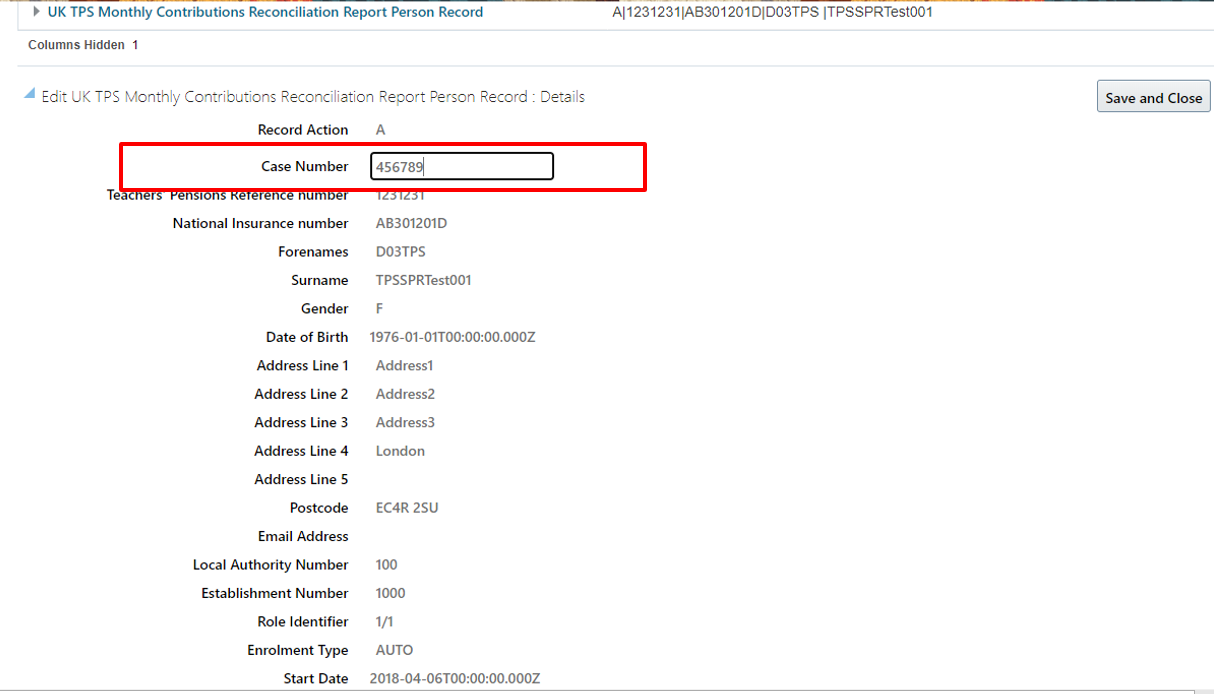
Task: Expand the UK TPS Person Record row
Action: (x=37, y=12)
